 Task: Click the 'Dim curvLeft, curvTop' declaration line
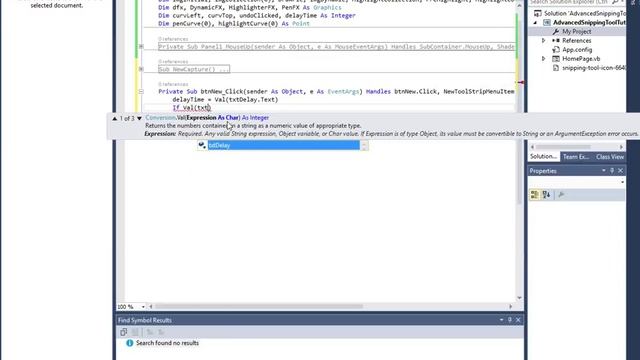tap(257, 16)
